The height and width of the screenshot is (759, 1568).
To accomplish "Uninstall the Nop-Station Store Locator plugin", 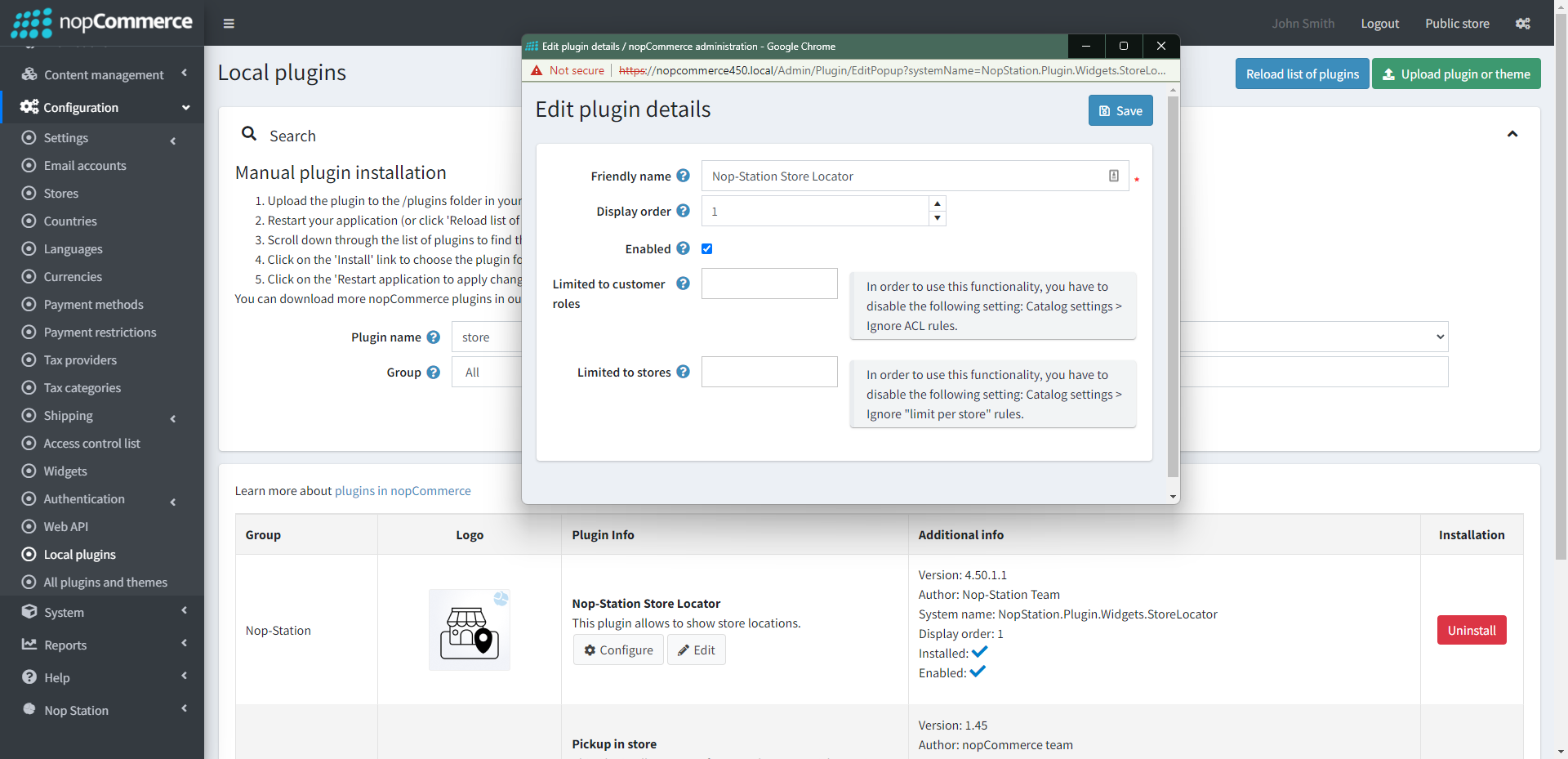I will point(1472,630).
